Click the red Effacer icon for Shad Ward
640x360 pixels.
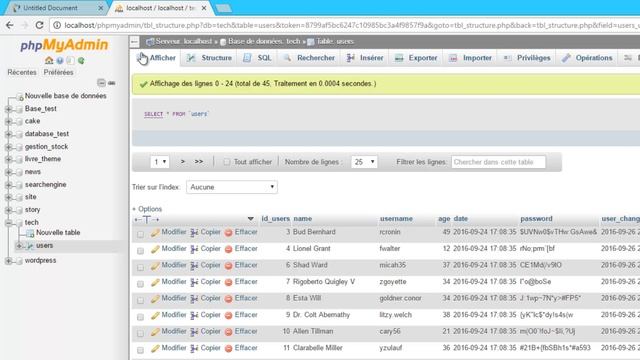(229, 266)
